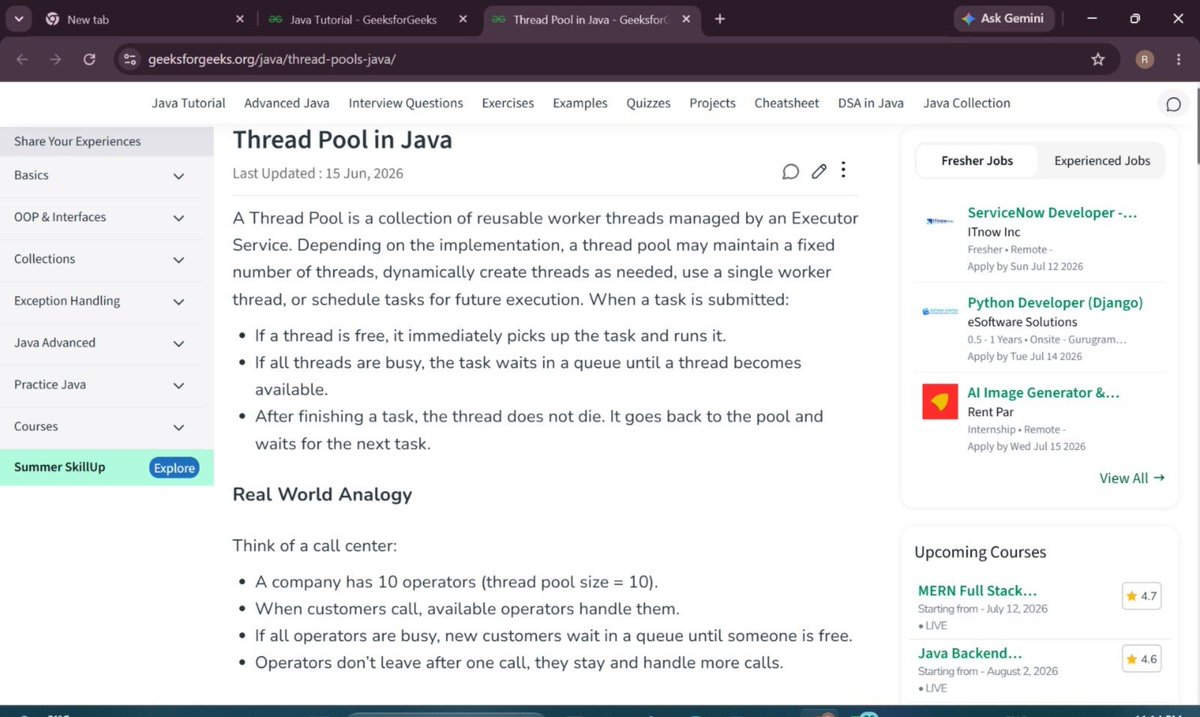Open Java Collection in top navigation

(x=967, y=103)
